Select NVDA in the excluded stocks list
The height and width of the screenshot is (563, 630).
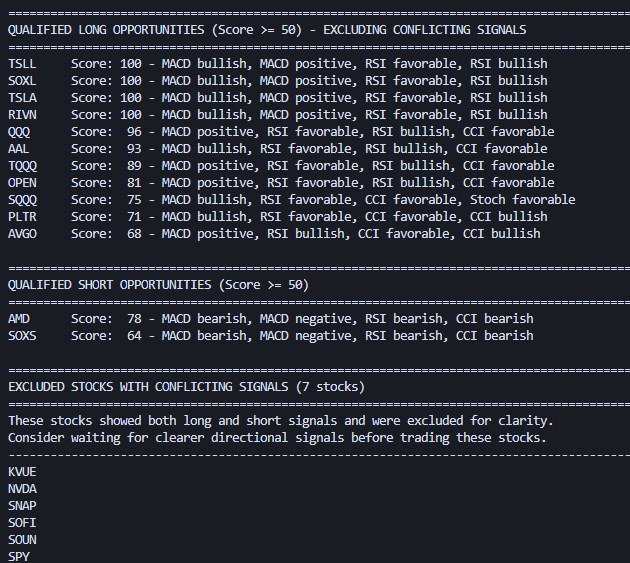pos(22,489)
